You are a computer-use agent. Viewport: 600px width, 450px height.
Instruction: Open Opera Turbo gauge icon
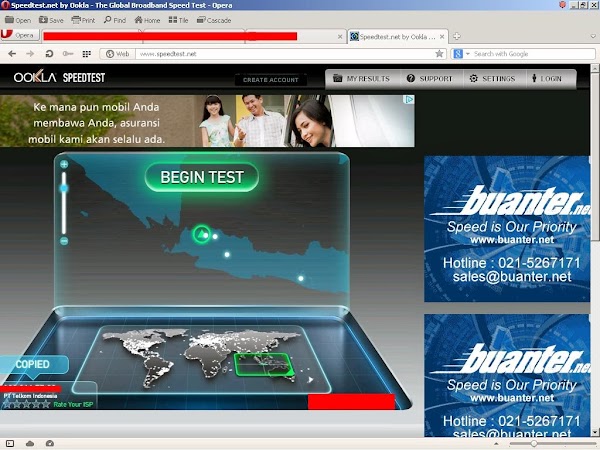50,444
